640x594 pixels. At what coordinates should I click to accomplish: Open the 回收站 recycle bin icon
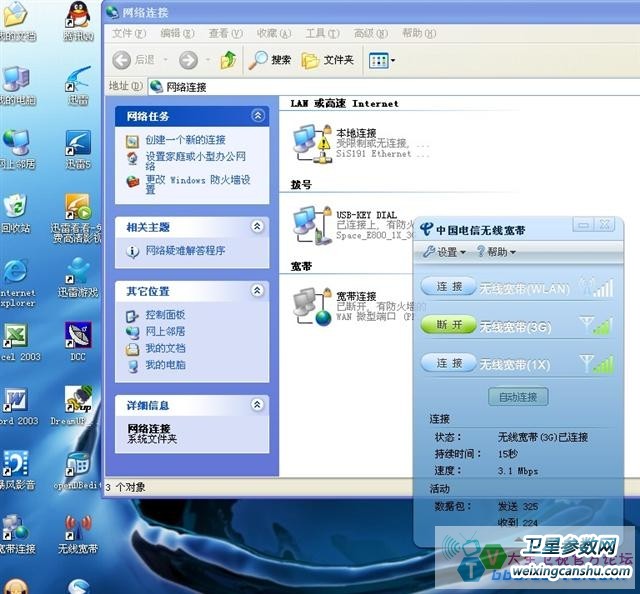point(16,213)
